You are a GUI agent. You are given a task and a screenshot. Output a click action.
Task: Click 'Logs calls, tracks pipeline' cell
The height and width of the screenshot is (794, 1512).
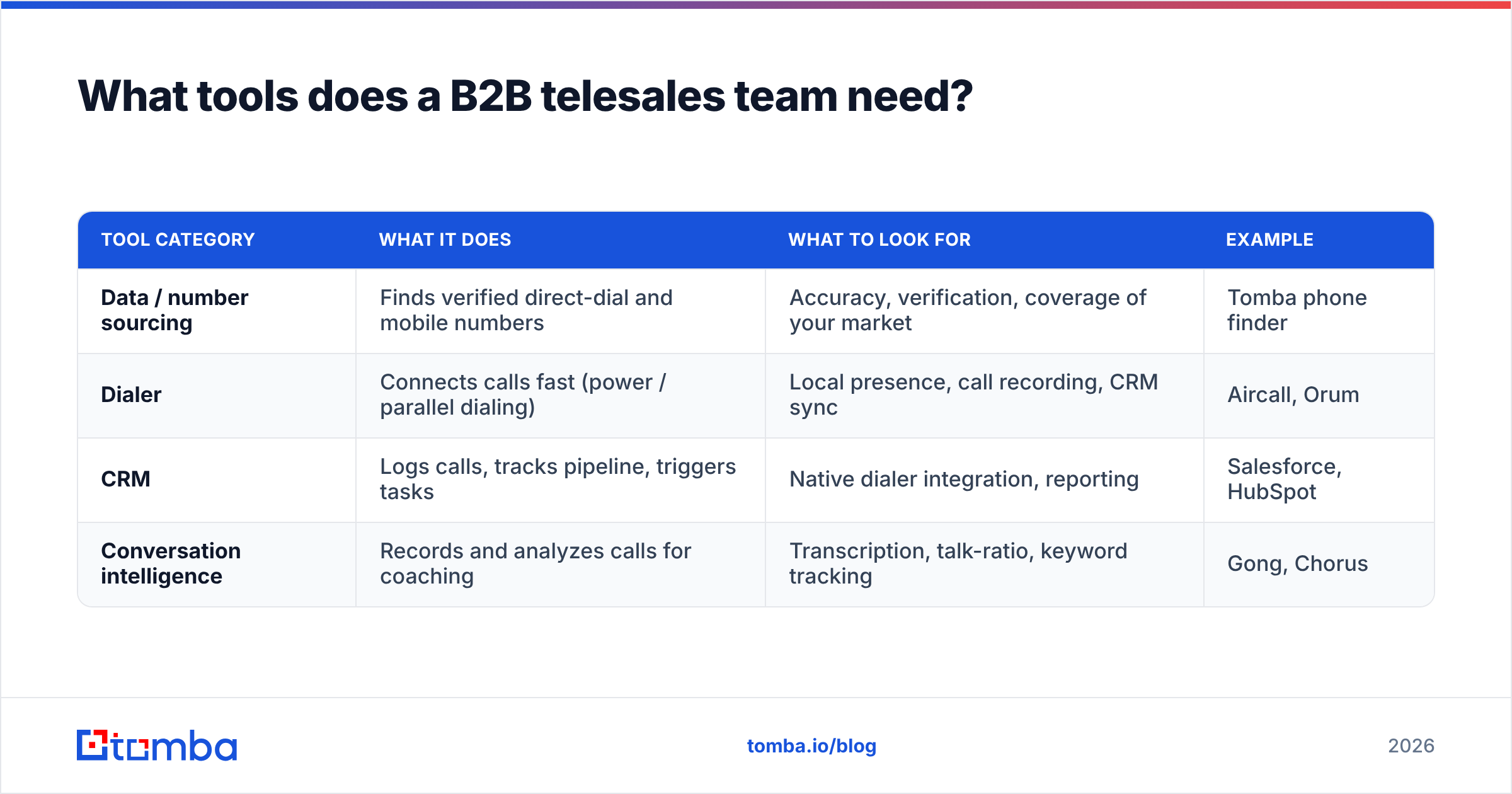[561, 480]
